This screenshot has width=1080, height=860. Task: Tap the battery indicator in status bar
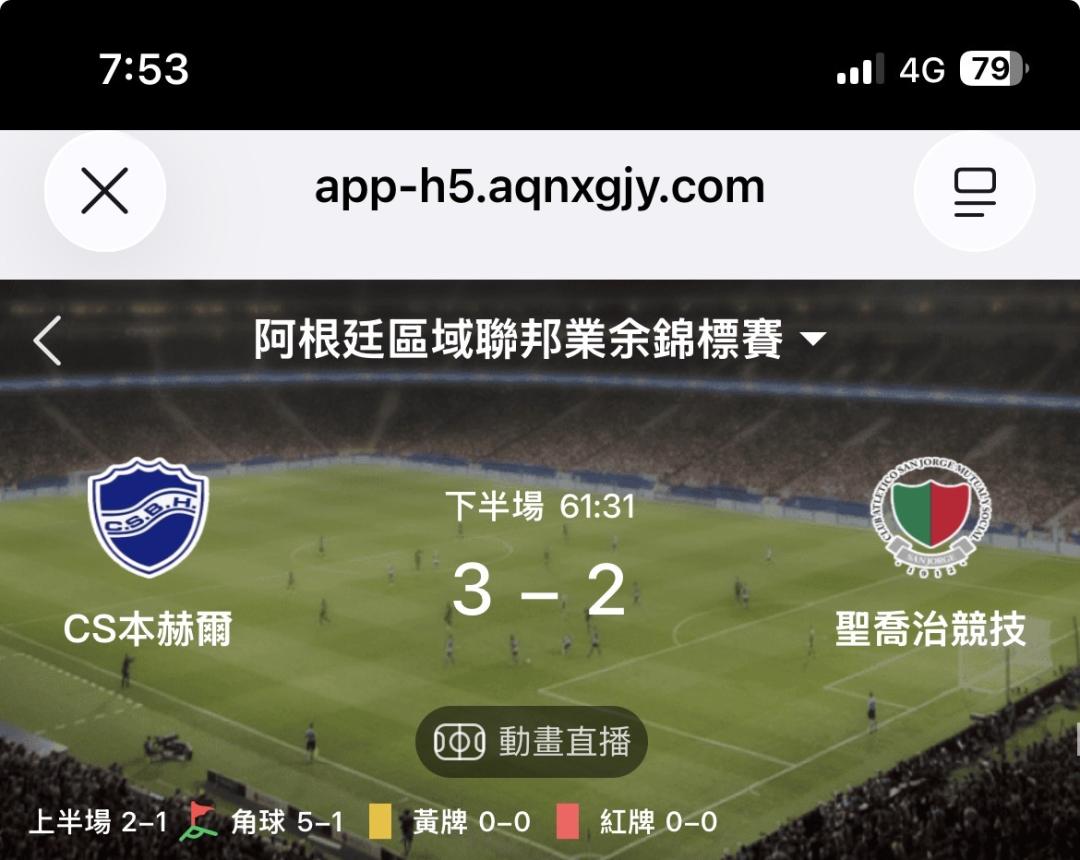993,69
